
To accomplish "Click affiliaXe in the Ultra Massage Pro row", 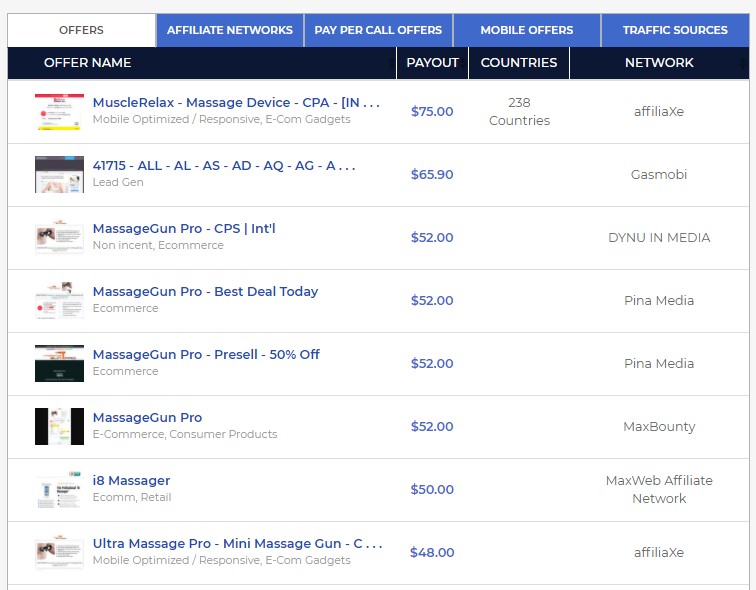I will coord(659,552).
